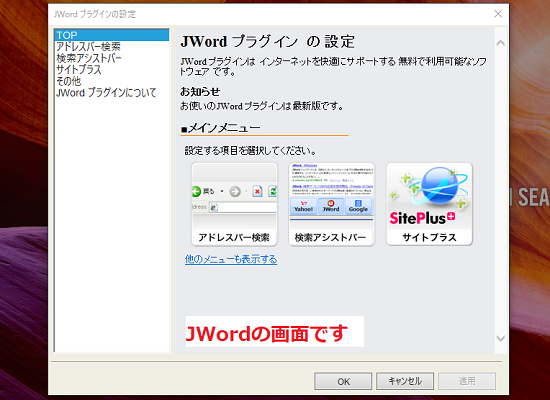The image size is (550, 400).
Task: Open JWord プラグインについて in the left list
Action: (106, 93)
